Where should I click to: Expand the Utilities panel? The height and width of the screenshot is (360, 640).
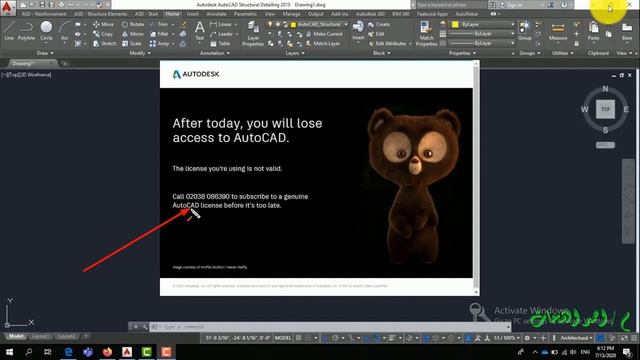[562, 53]
